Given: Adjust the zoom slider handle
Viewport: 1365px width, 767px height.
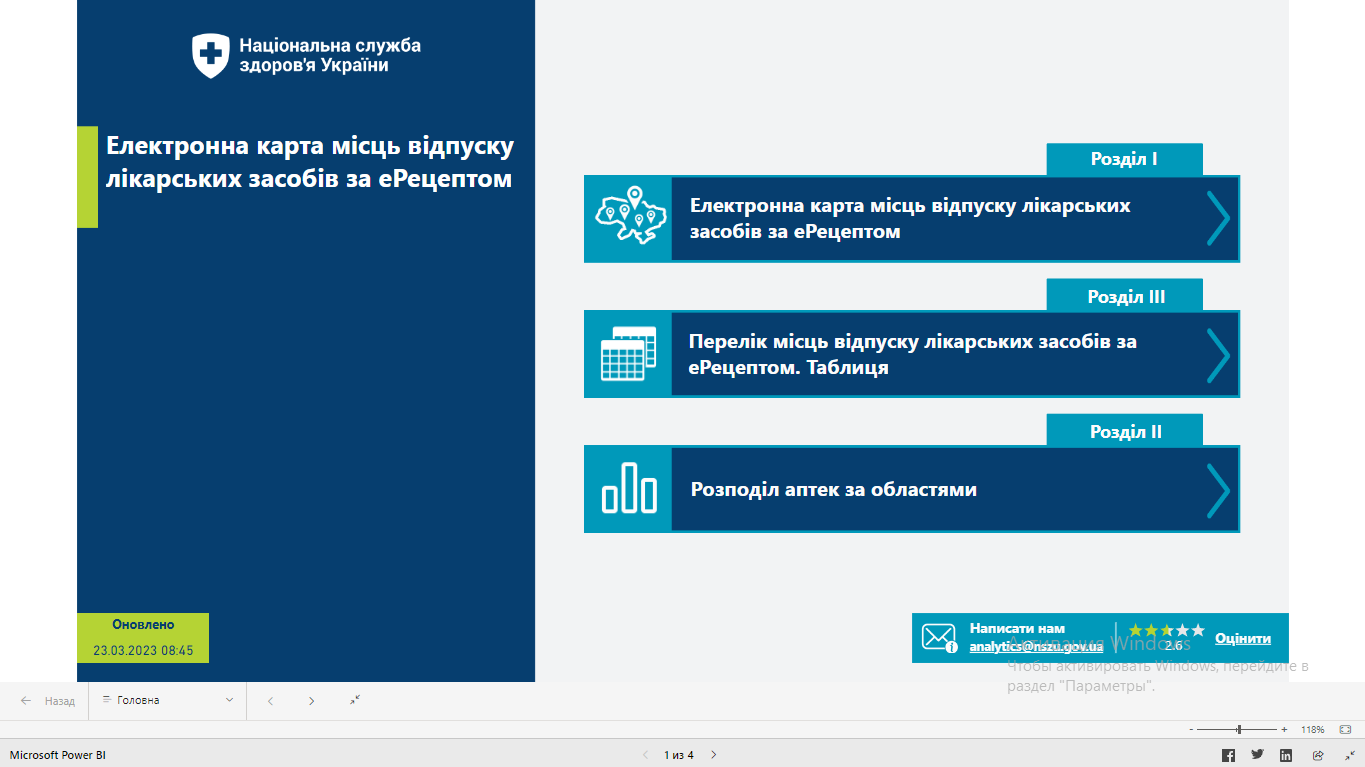Looking at the screenshot, I should [x=1239, y=730].
